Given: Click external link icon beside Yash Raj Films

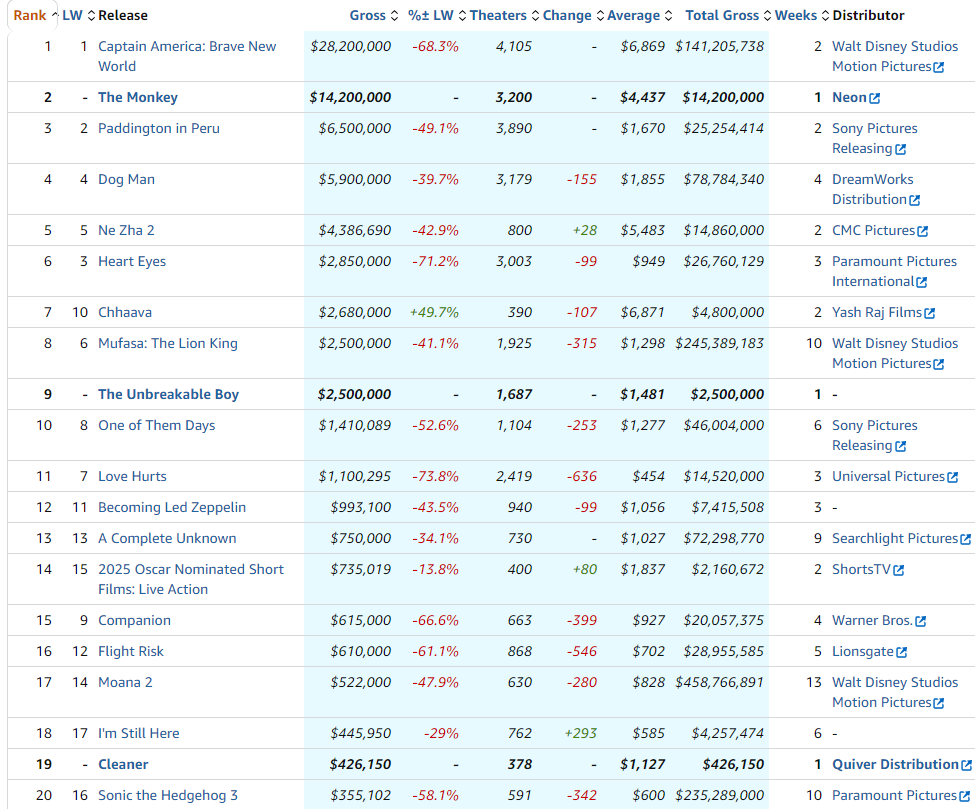Looking at the screenshot, I should [929, 313].
